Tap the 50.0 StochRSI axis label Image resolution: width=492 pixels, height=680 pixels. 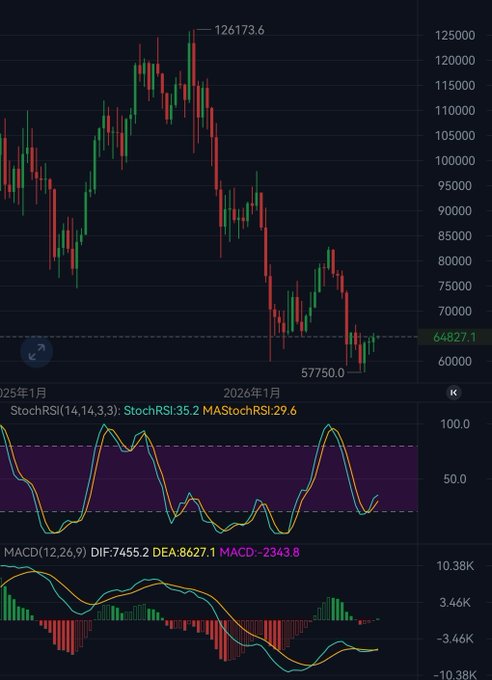(x=455, y=479)
